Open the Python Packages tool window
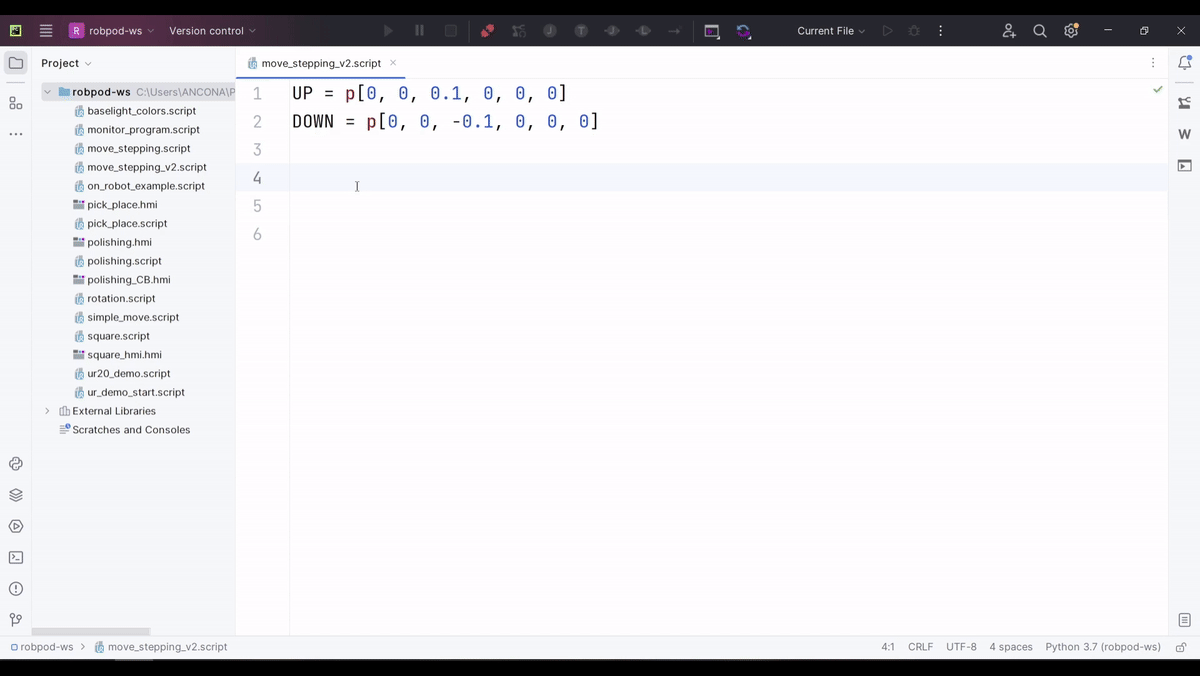The height and width of the screenshot is (676, 1200). point(16,495)
